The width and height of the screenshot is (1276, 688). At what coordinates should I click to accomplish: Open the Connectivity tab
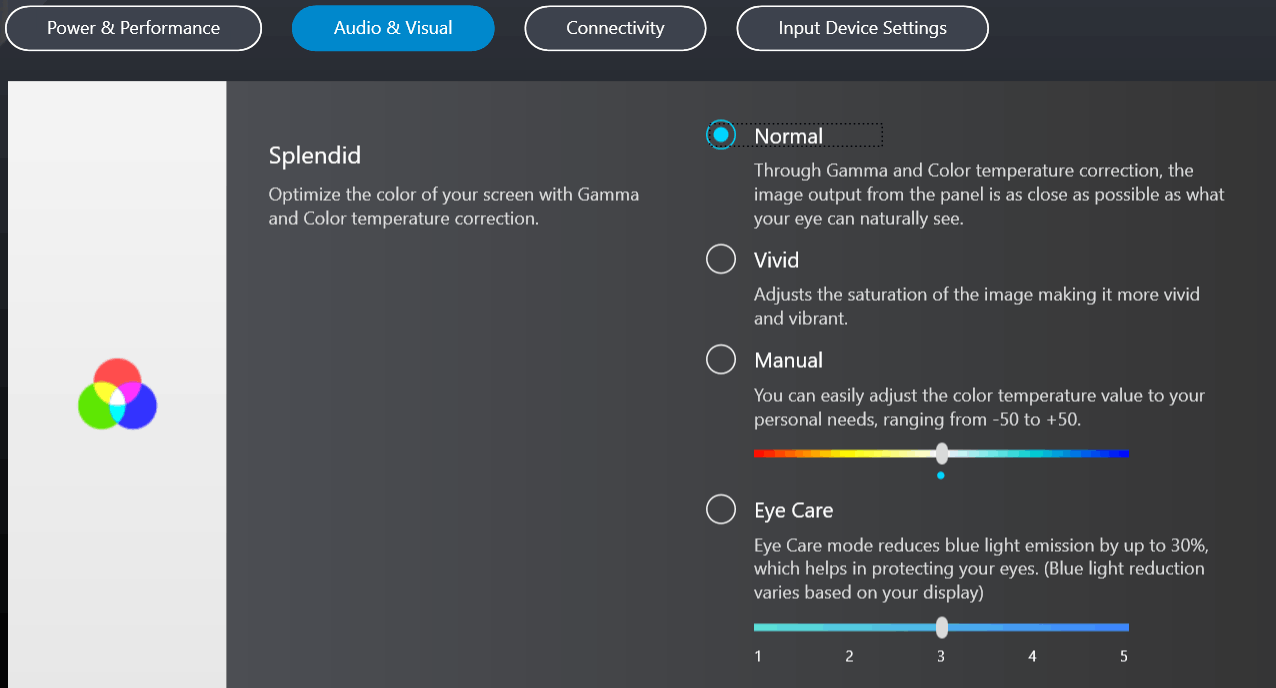(x=615, y=28)
